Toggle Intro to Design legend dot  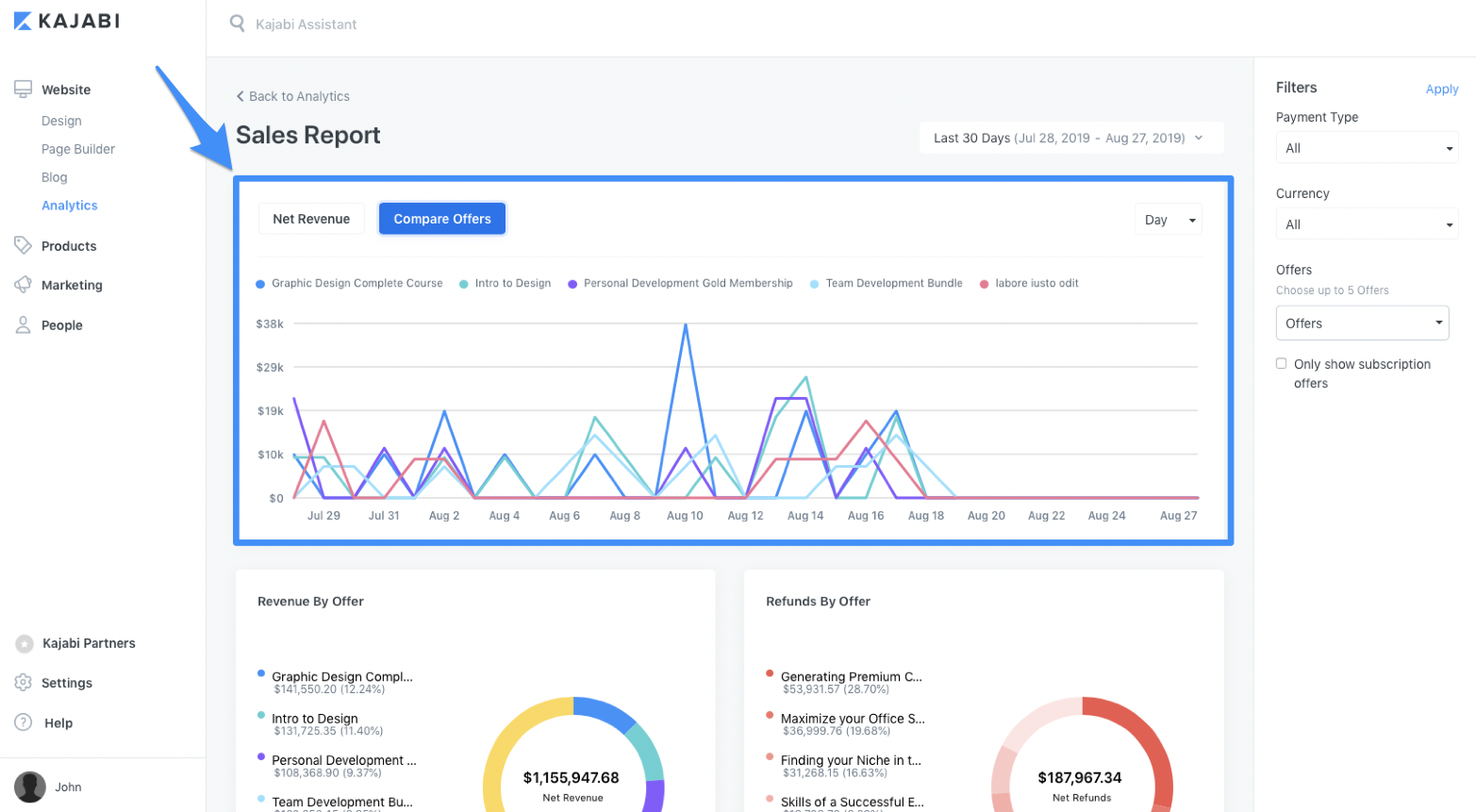[464, 284]
